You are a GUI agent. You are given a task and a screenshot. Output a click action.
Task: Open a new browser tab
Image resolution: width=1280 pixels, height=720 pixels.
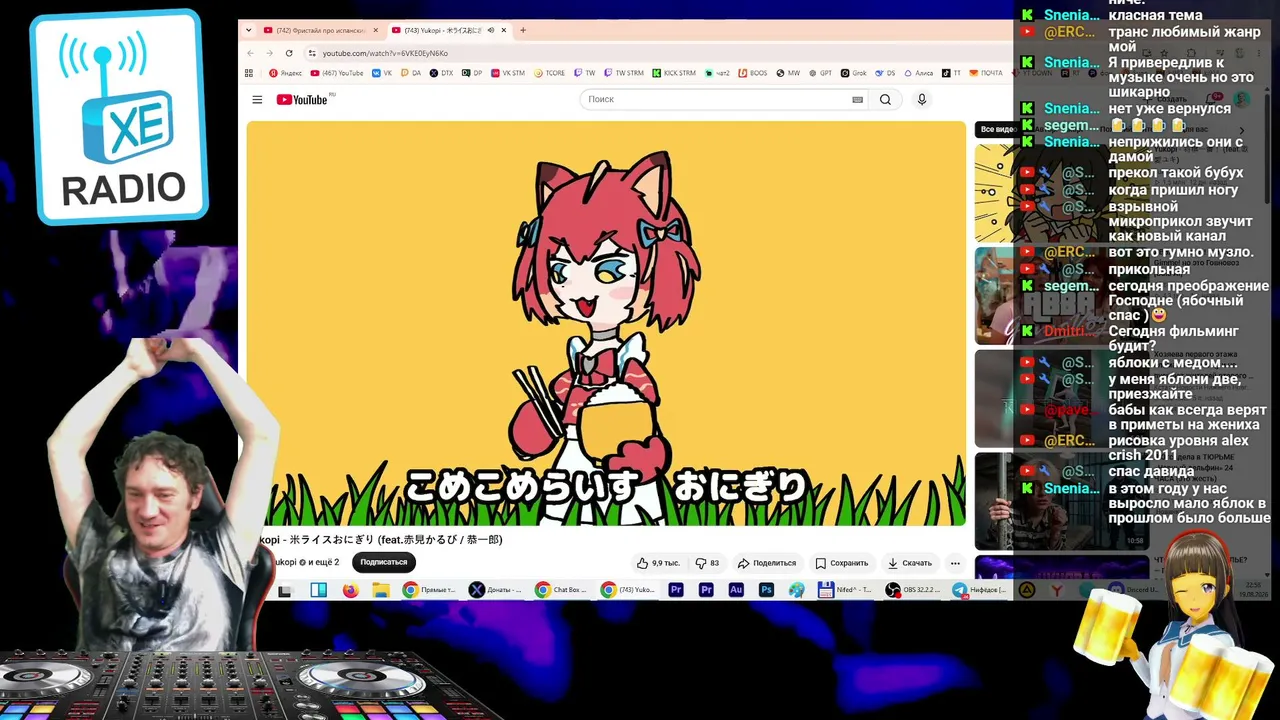click(522, 30)
